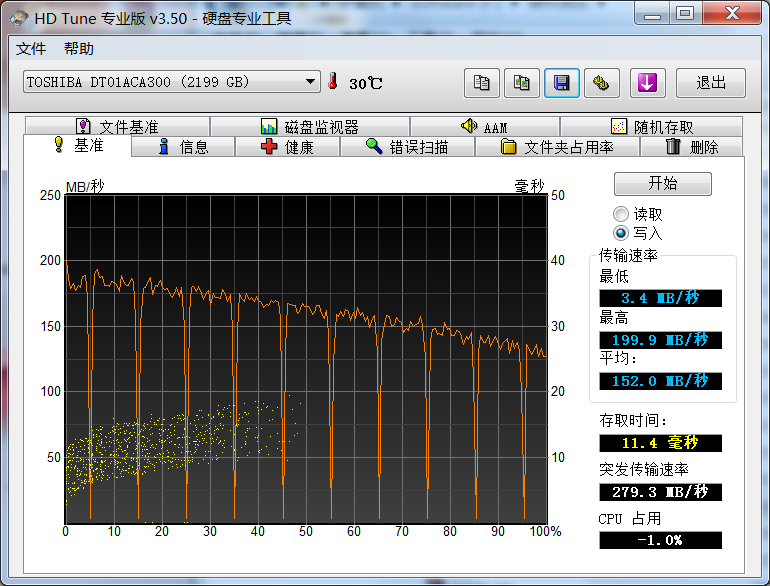Click the 开始 start button
The height and width of the screenshot is (586, 770).
662,184
